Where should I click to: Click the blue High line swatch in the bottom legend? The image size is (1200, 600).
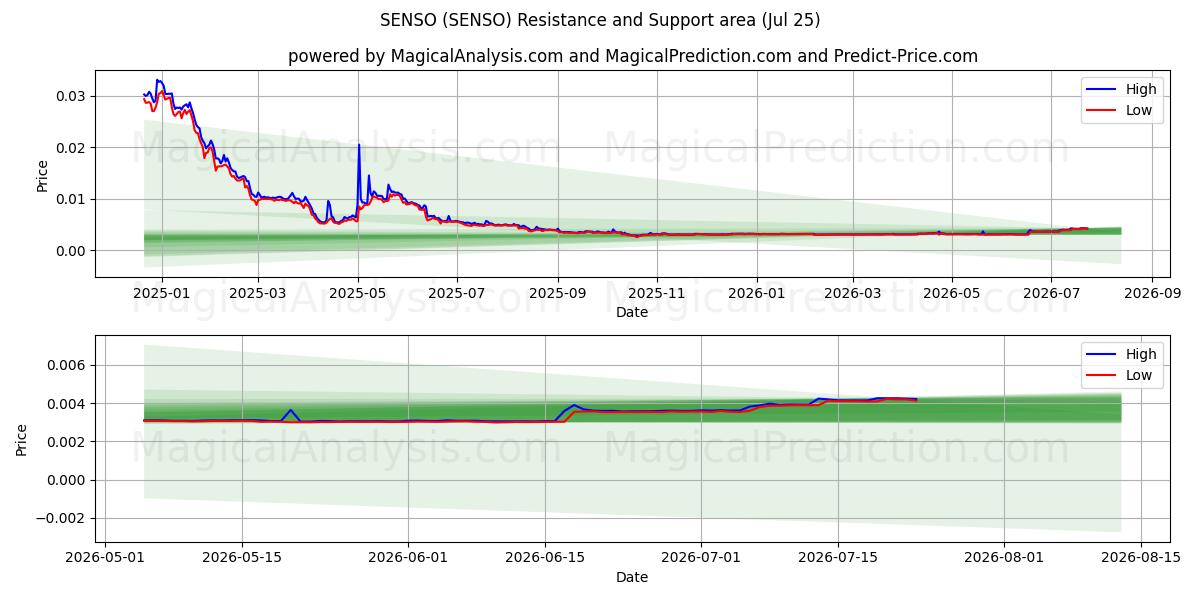pos(1102,355)
